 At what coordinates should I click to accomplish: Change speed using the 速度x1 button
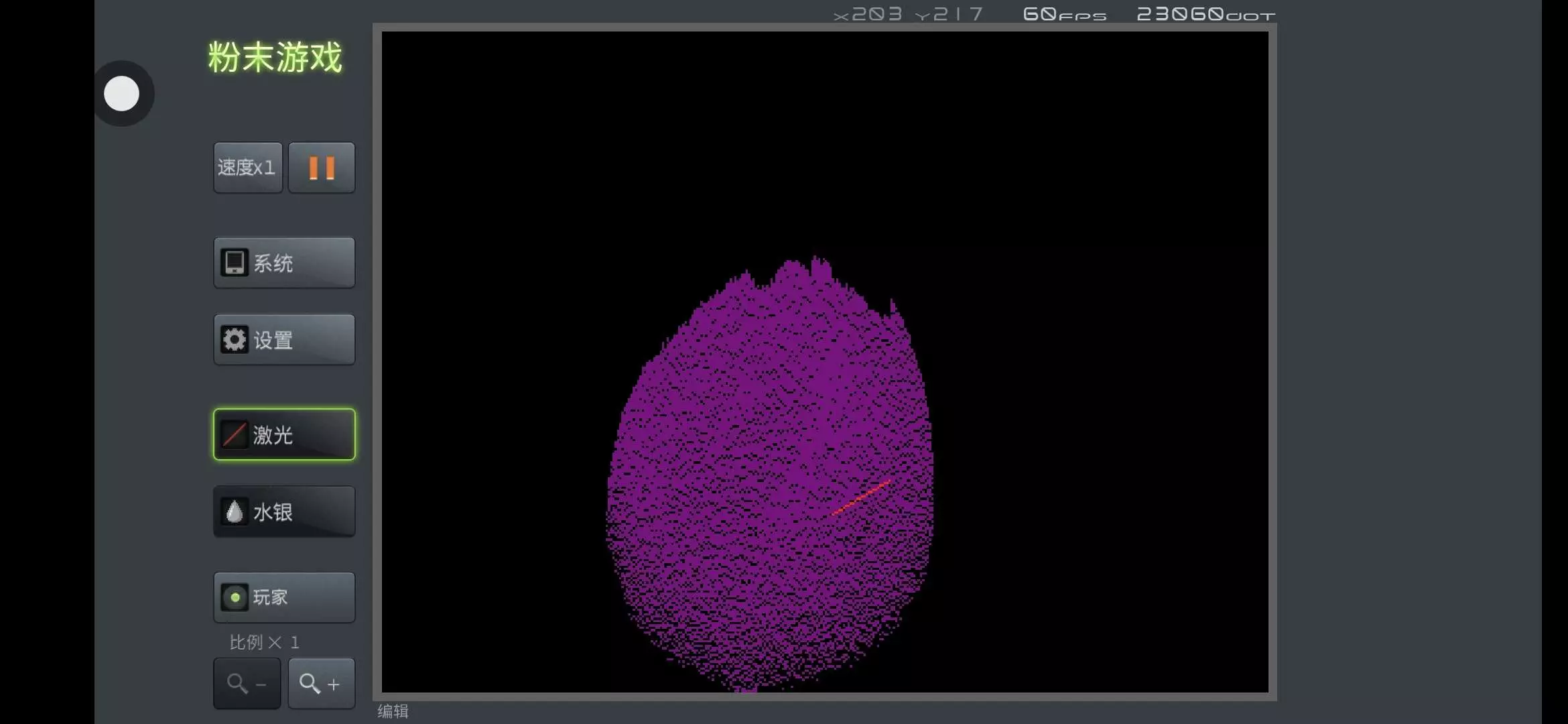pyautogui.click(x=247, y=168)
